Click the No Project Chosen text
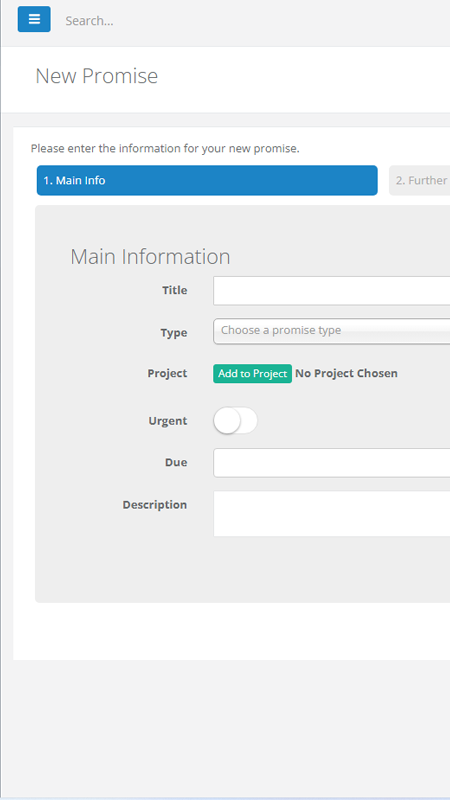The image size is (450, 800). point(346,373)
